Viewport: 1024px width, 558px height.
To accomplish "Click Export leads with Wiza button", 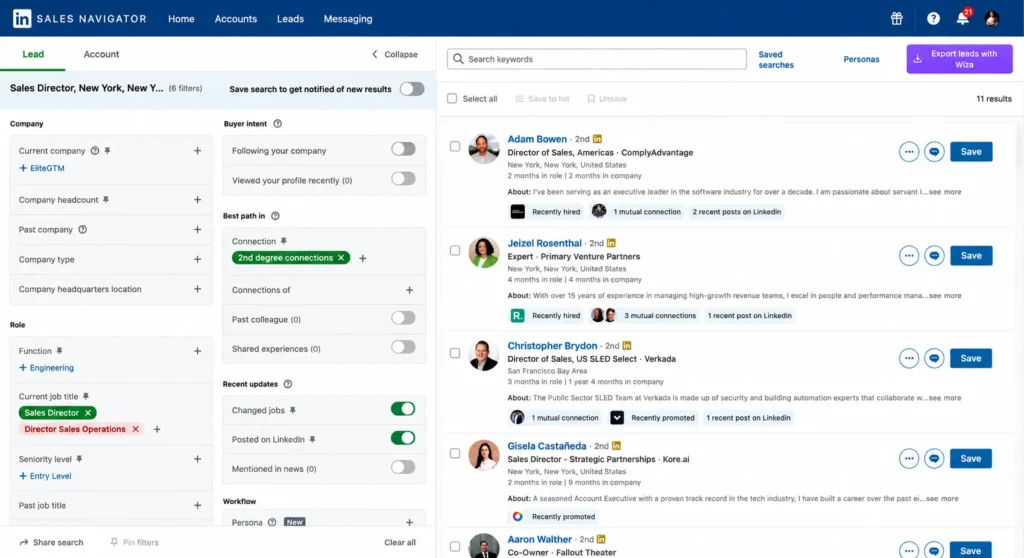I will pos(959,59).
